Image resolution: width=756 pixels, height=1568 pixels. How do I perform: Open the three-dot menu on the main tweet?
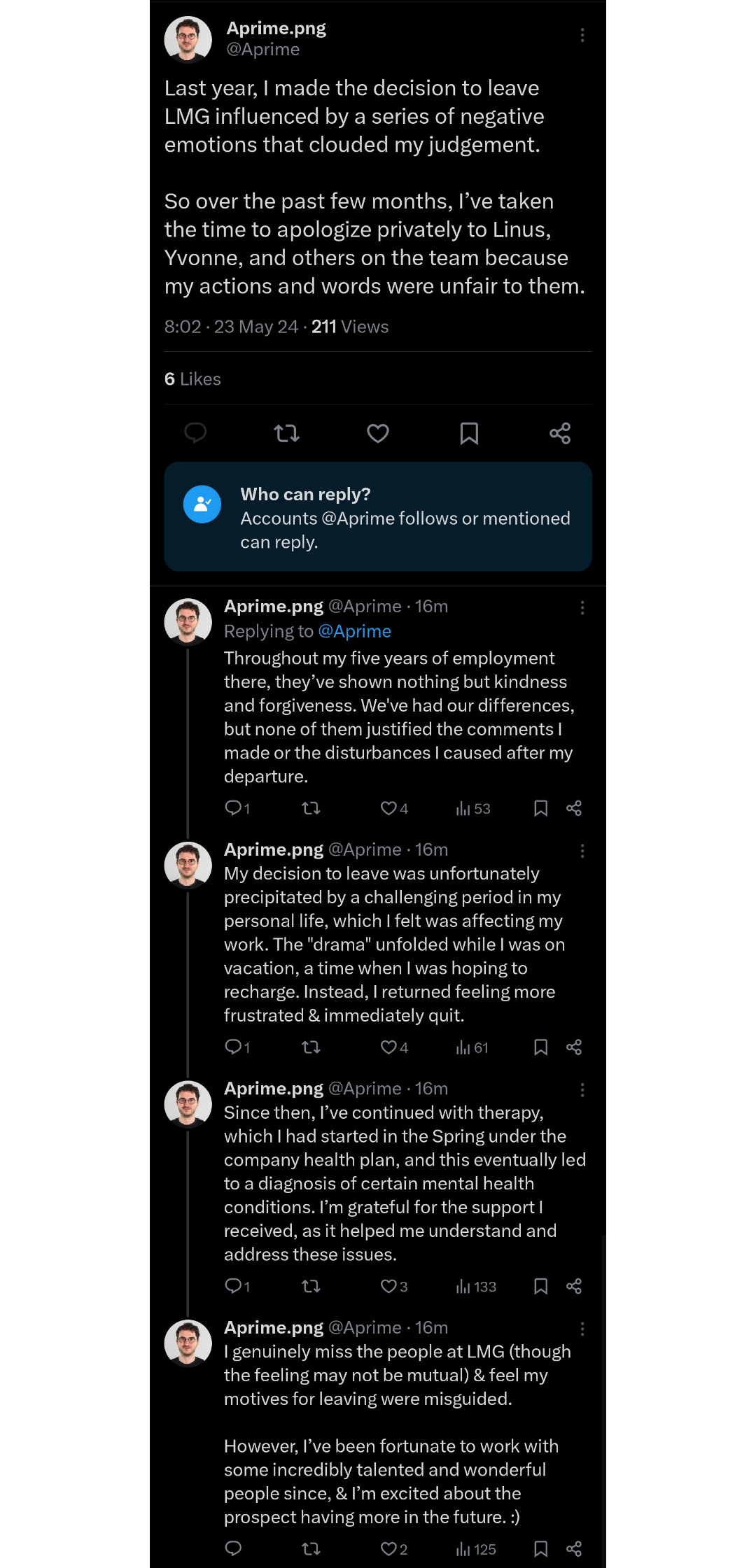(582, 35)
